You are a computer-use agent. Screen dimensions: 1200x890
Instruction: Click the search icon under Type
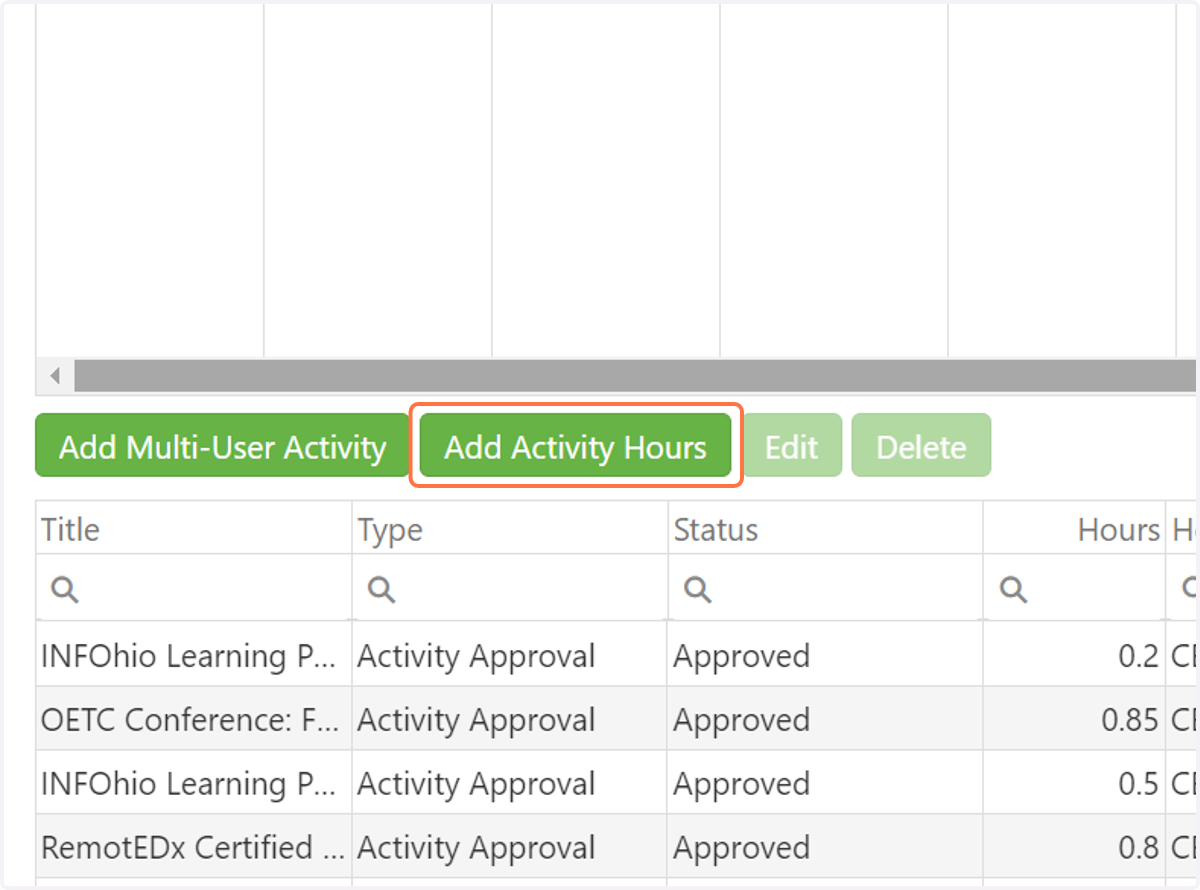click(380, 589)
